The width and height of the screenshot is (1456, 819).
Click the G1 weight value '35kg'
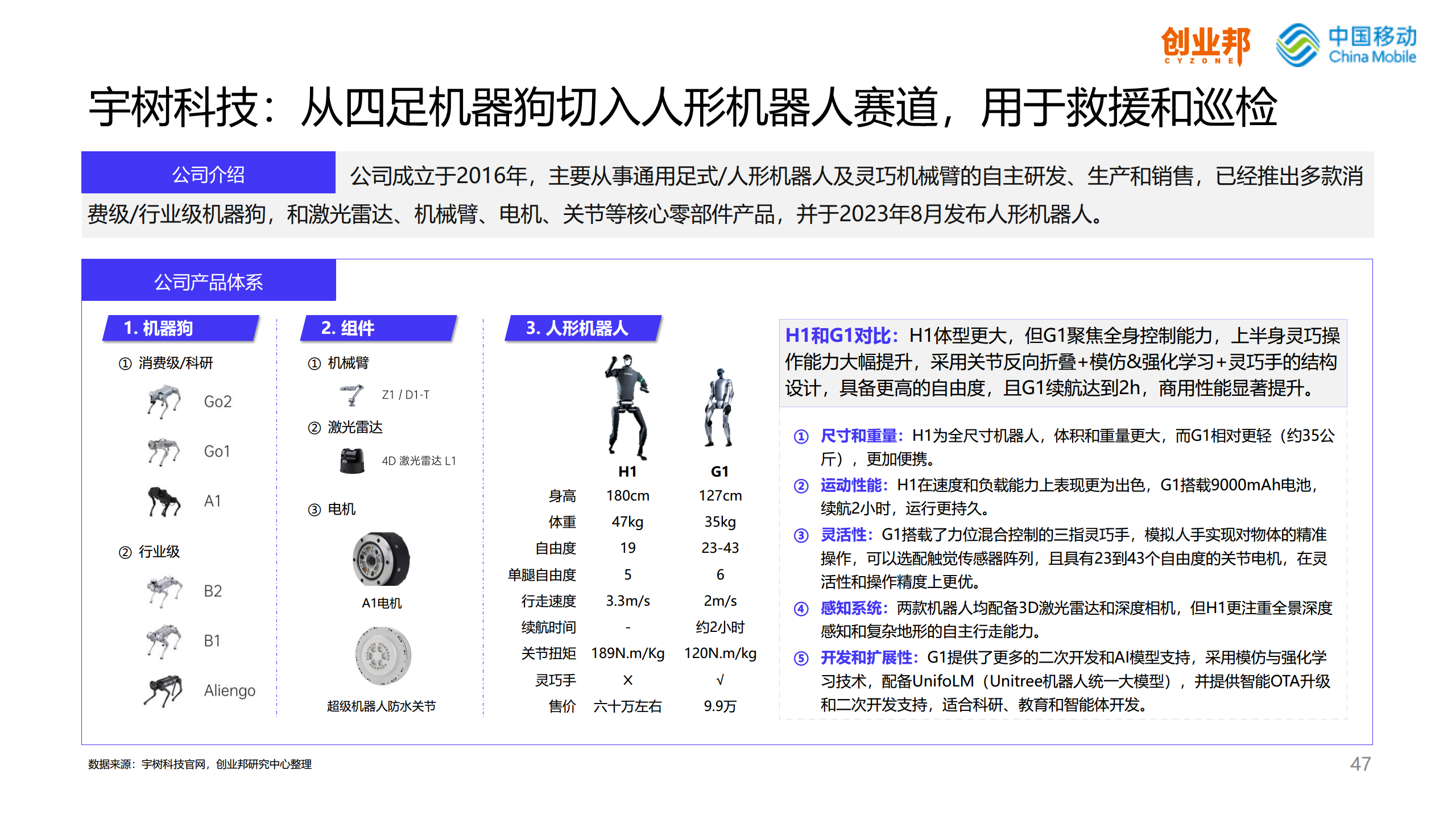[x=720, y=522]
